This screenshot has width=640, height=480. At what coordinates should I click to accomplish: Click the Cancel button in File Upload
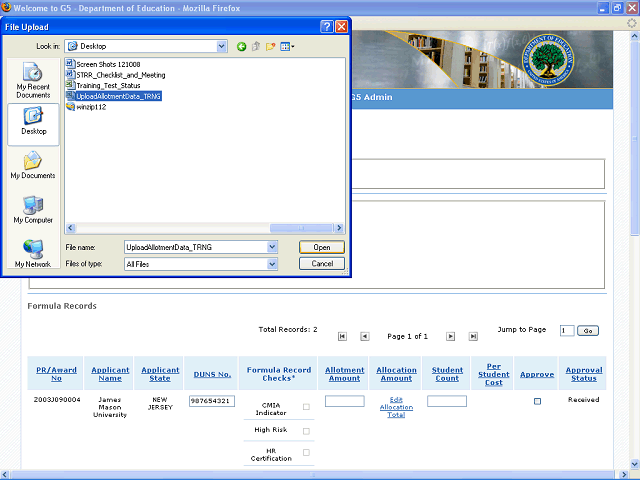[322, 263]
